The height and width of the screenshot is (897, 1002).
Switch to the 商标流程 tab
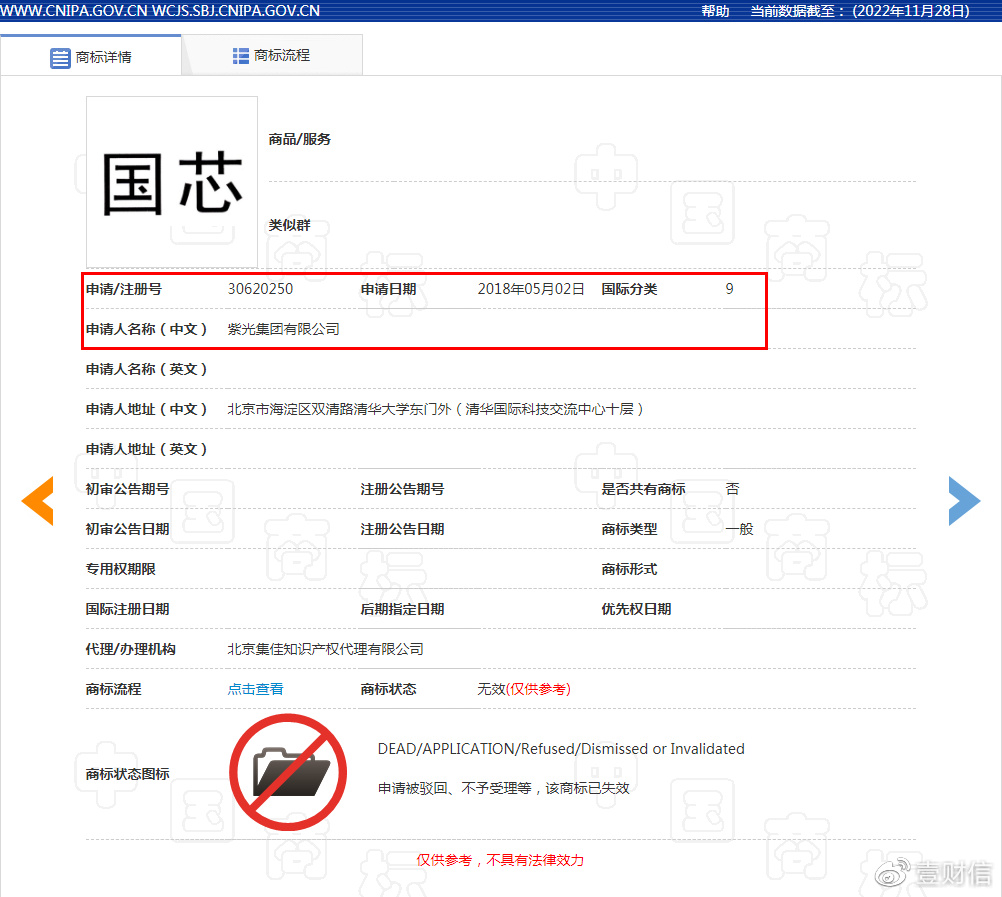272,56
